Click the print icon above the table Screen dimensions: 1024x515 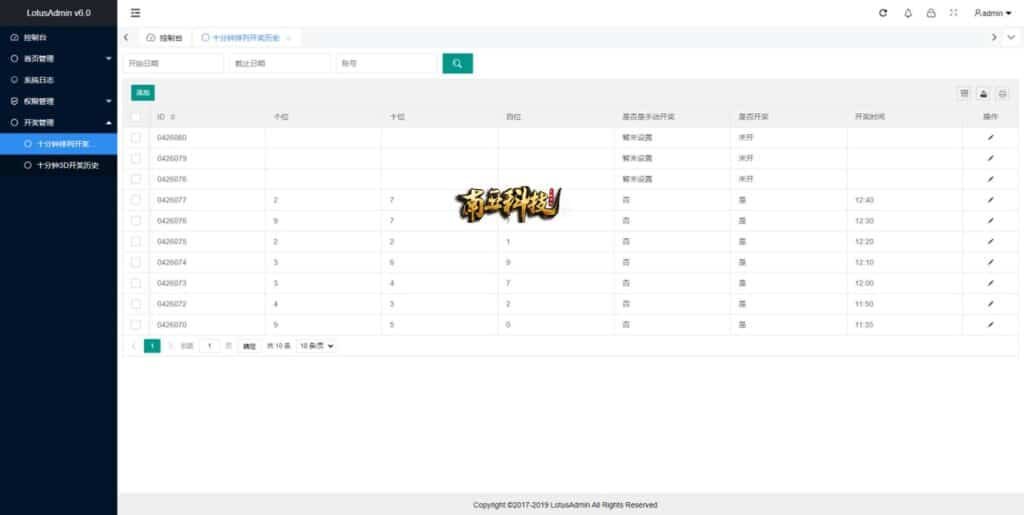pos(1002,93)
